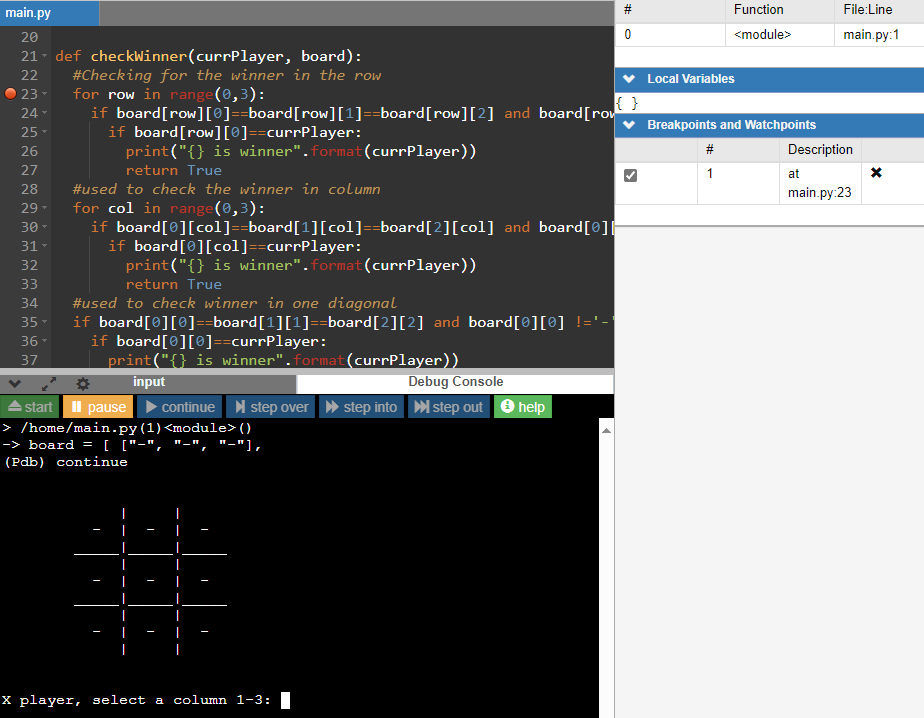Image resolution: width=924 pixels, height=718 pixels.
Task: Step into the current function call
Action: click(360, 406)
